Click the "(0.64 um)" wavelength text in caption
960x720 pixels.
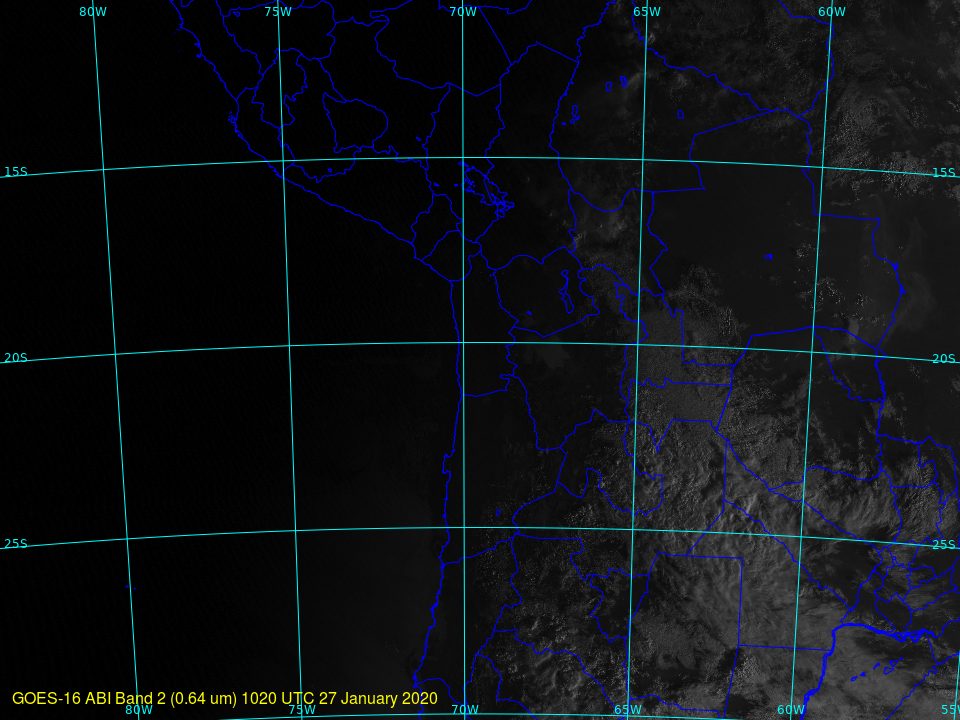point(204,698)
